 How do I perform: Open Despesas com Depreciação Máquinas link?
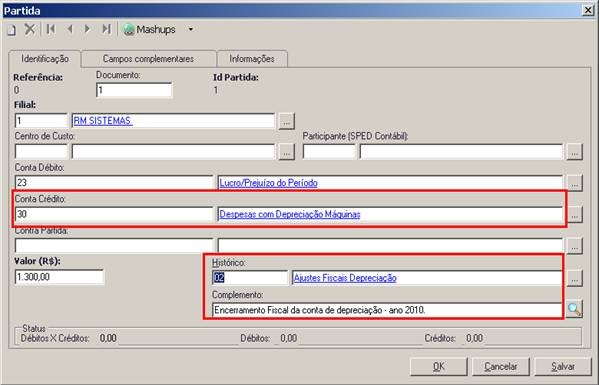290,214
